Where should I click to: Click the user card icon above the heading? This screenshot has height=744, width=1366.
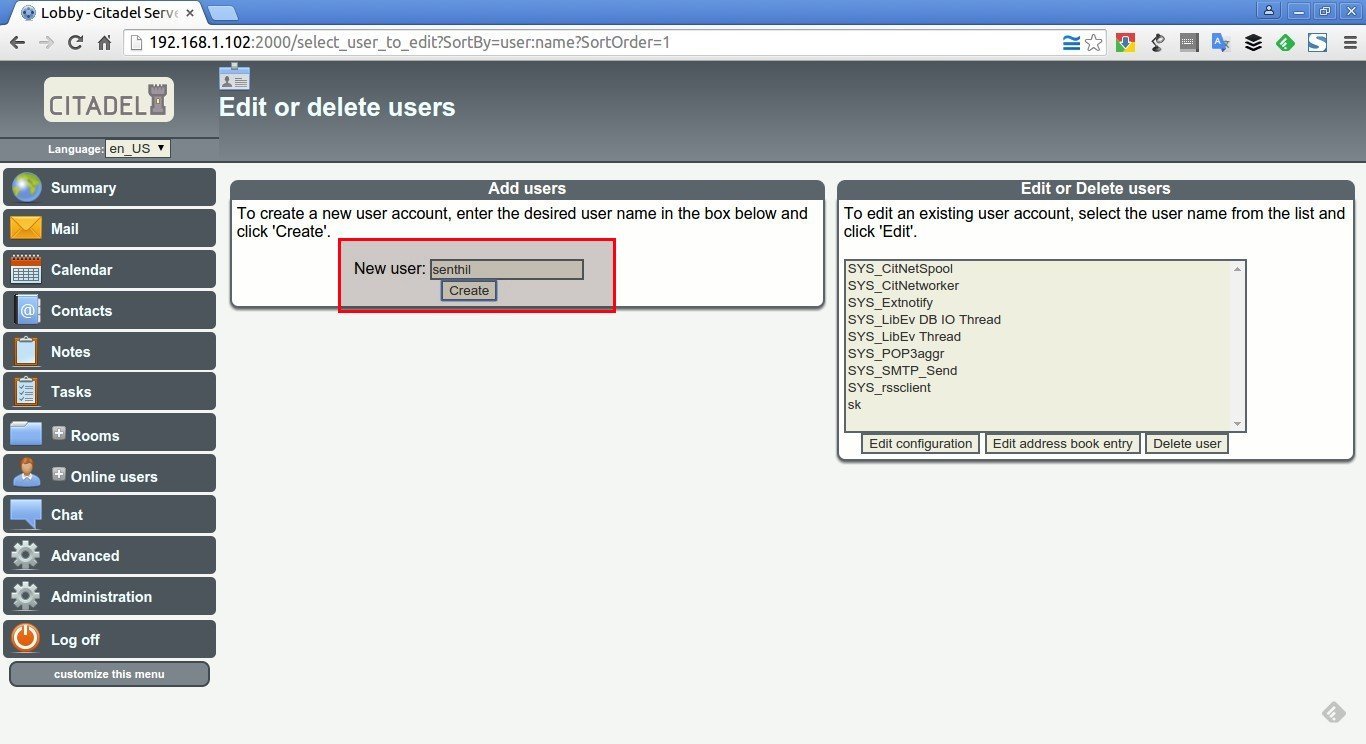coord(234,77)
